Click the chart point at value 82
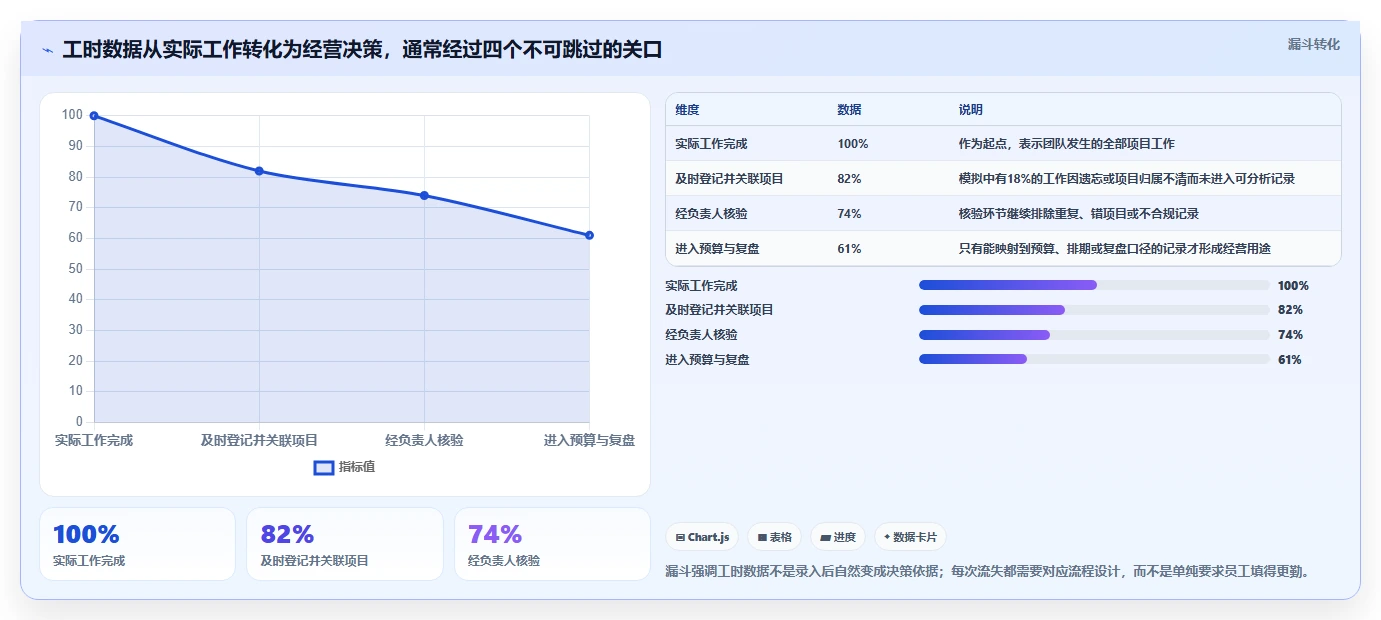Viewport: 1381px width, 620px height. (x=259, y=171)
